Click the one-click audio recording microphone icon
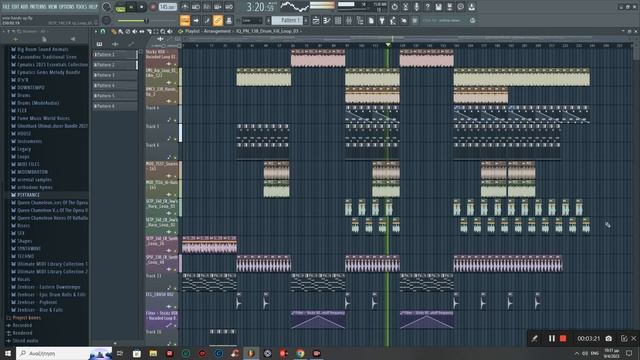The width and height of the screenshot is (640, 360). [x=416, y=7]
